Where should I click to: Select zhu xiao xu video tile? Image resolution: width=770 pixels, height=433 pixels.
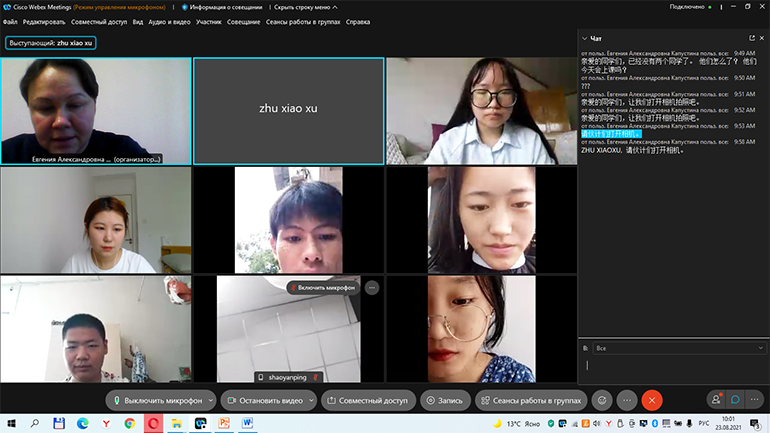[288, 110]
